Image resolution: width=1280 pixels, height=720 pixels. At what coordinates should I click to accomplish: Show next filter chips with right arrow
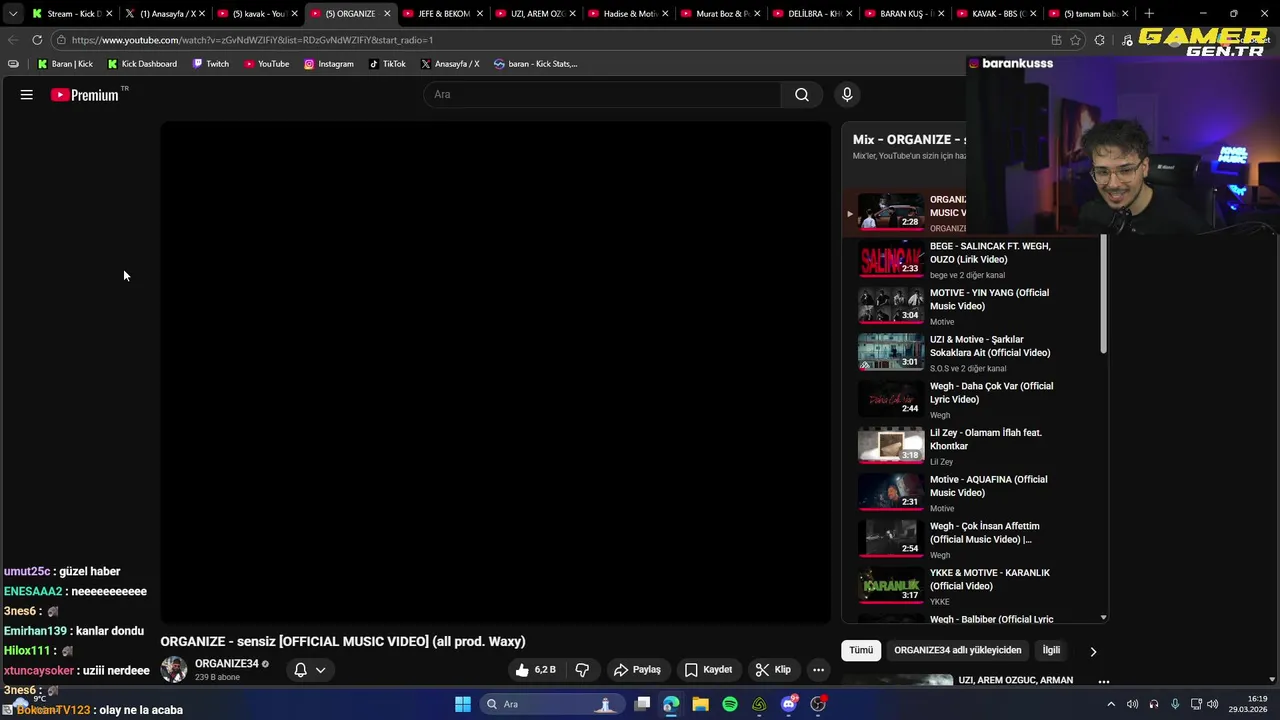(x=1093, y=651)
